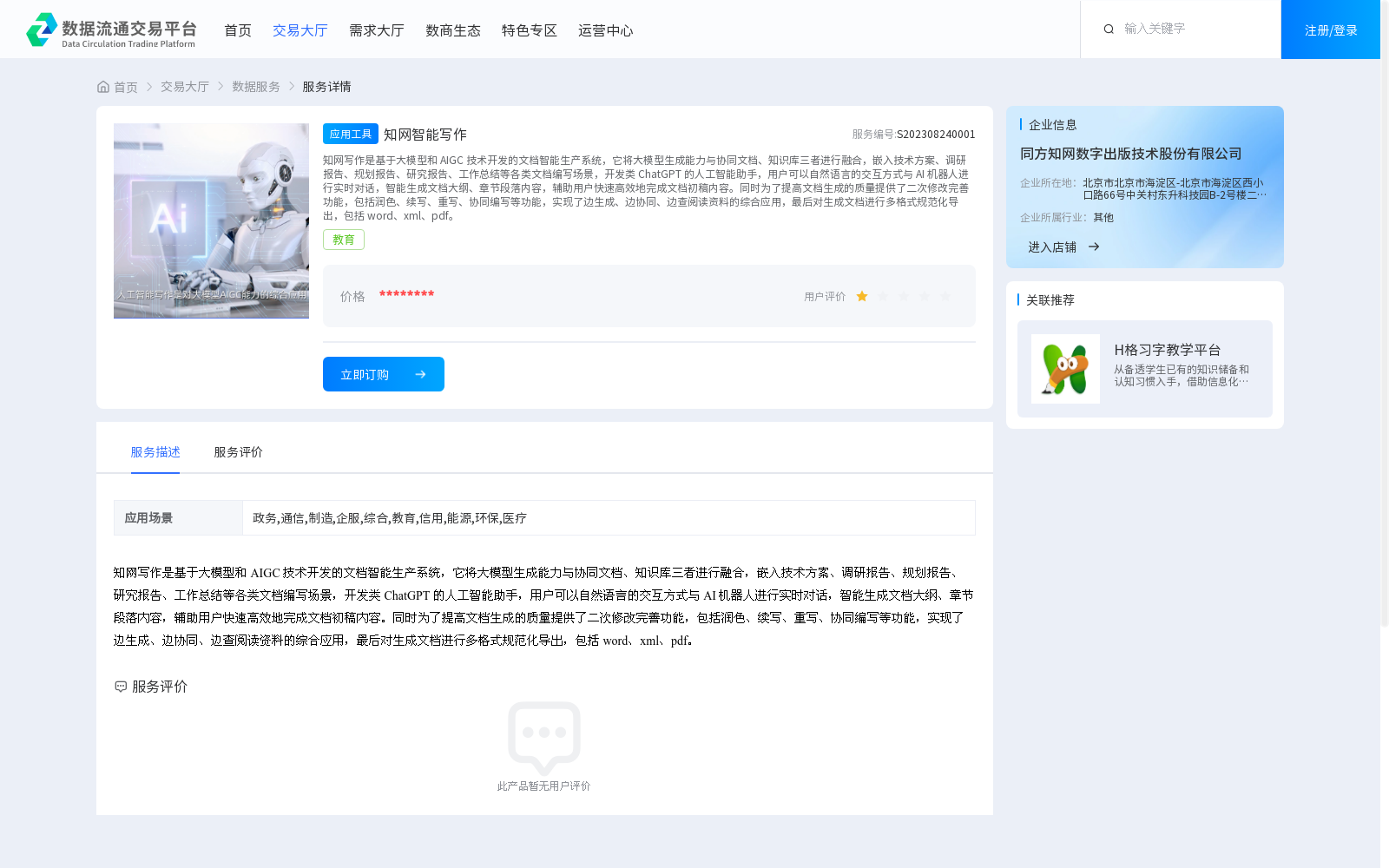Open the 特色专区 nav menu

click(530, 30)
